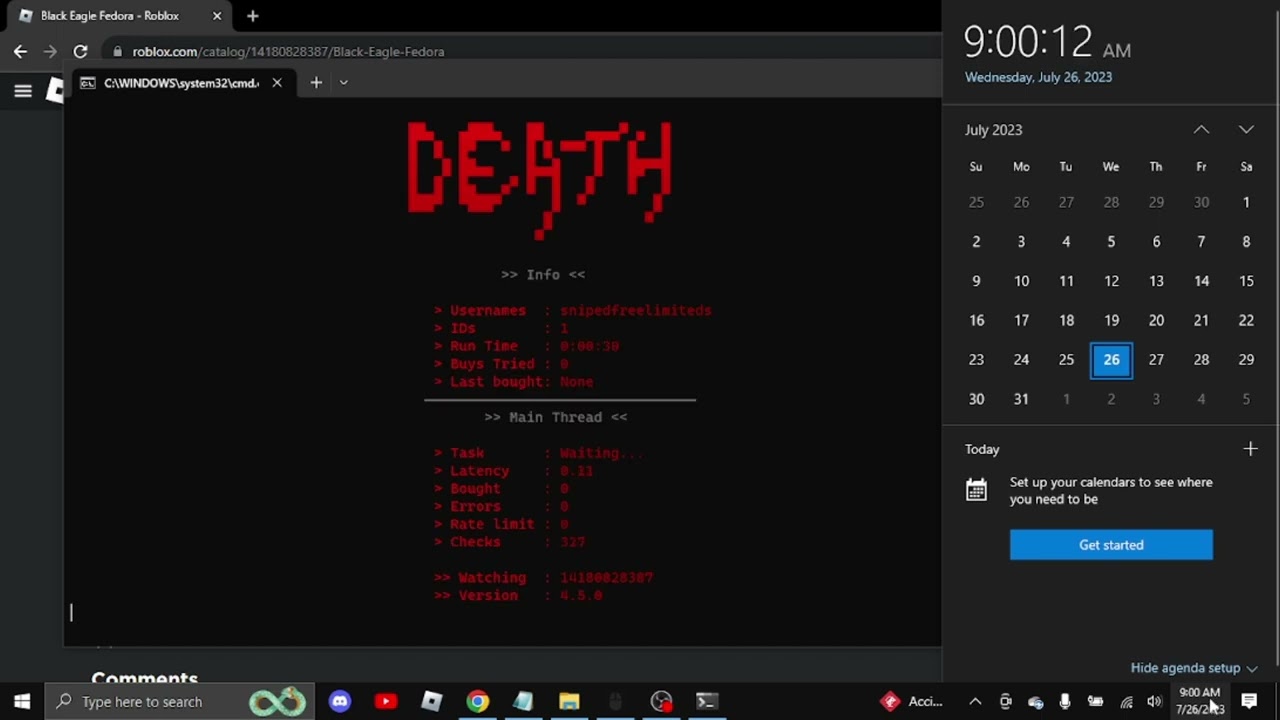
Task: Select July 27 in the calendar
Action: click(1156, 360)
